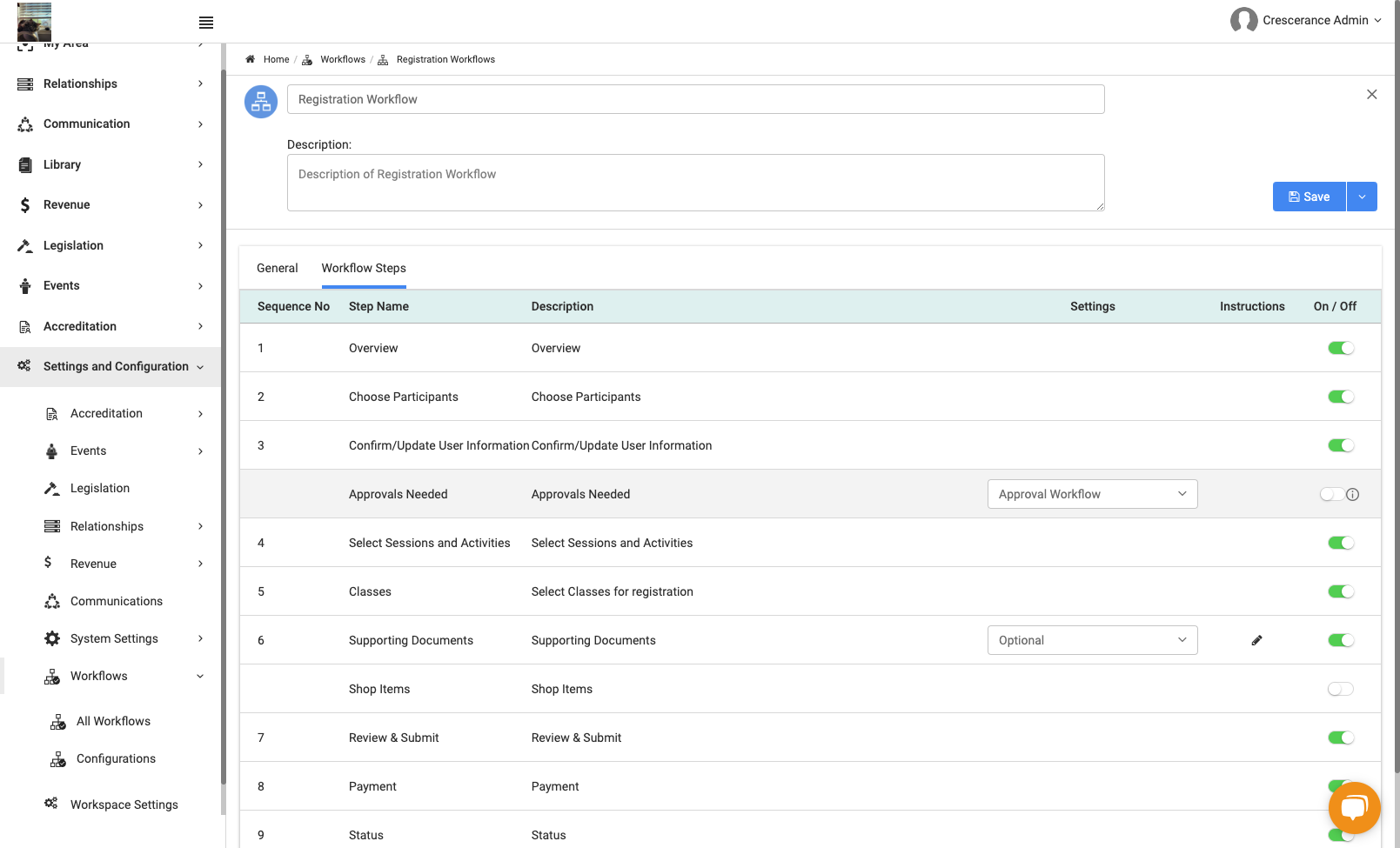Screen dimensions: 1400x848
Task: Switch to the General tab
Action: point(277,268)
